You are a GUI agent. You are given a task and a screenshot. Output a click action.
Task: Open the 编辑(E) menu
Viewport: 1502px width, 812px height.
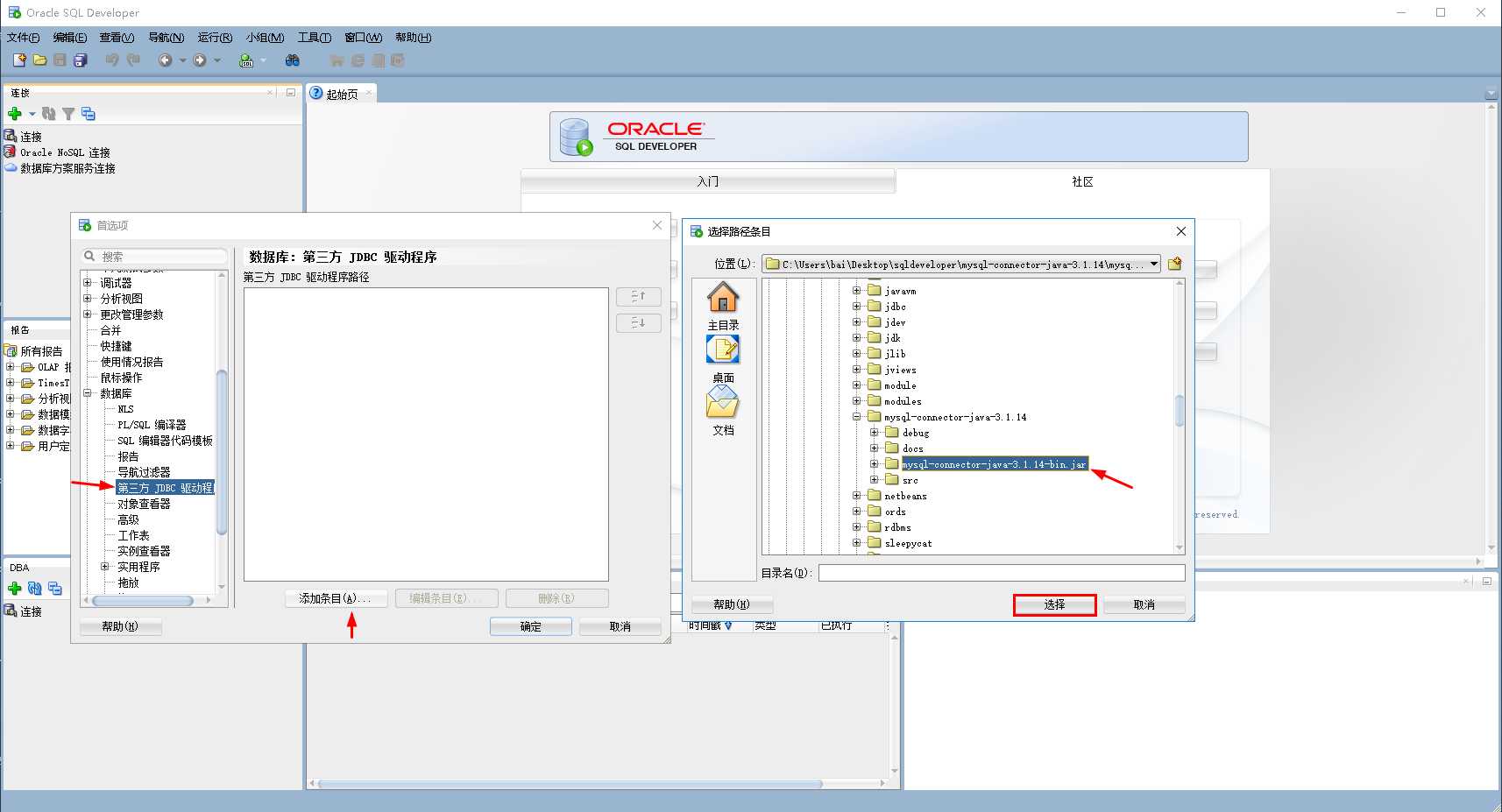click(70, 37)
